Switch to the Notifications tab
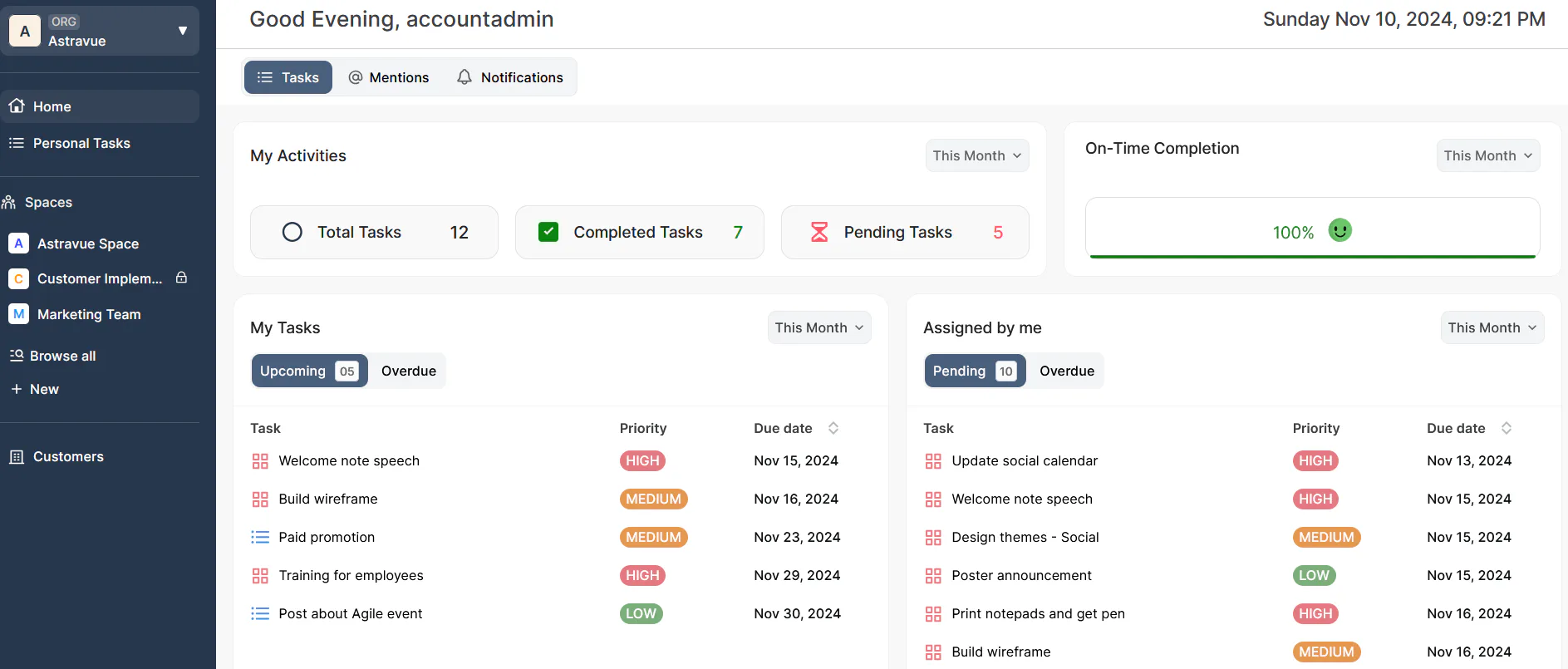 509,77
